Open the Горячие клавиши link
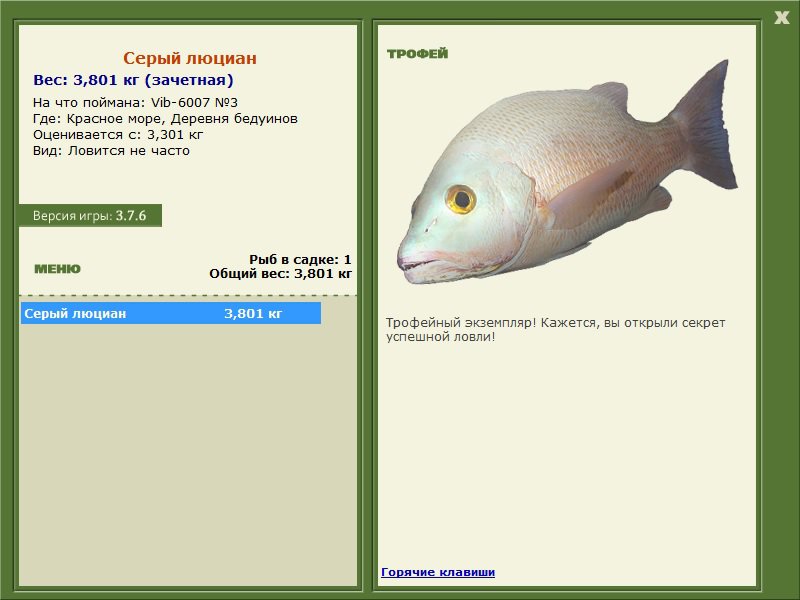 (438, 572)
